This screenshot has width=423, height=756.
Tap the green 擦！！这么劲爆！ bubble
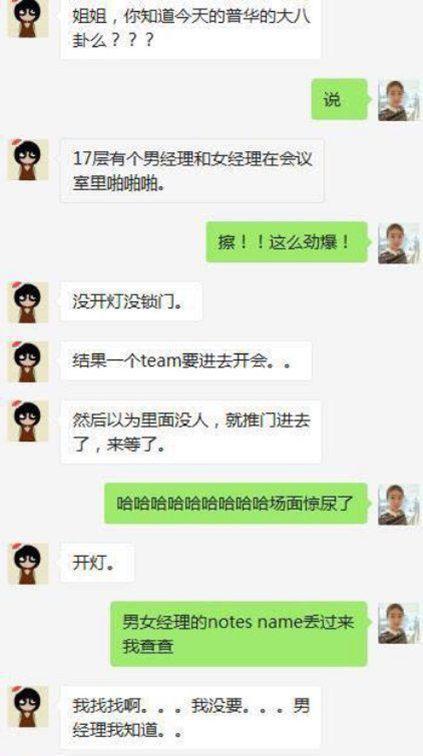click(x=287, y=242)
